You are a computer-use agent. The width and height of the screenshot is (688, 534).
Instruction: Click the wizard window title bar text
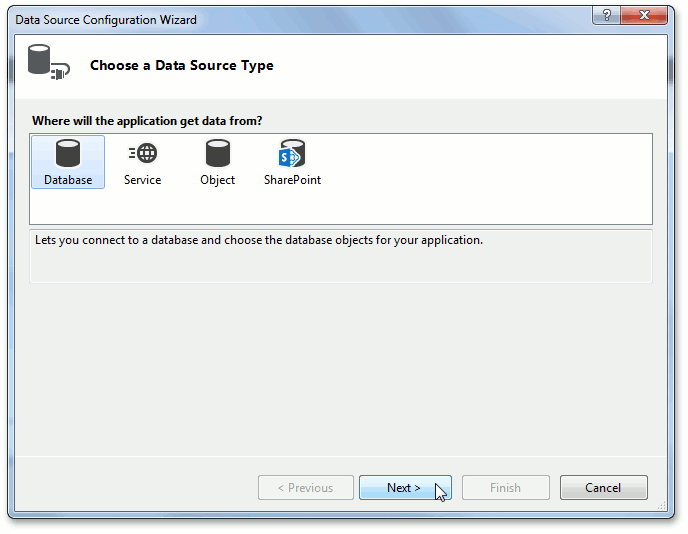point(106,20)
